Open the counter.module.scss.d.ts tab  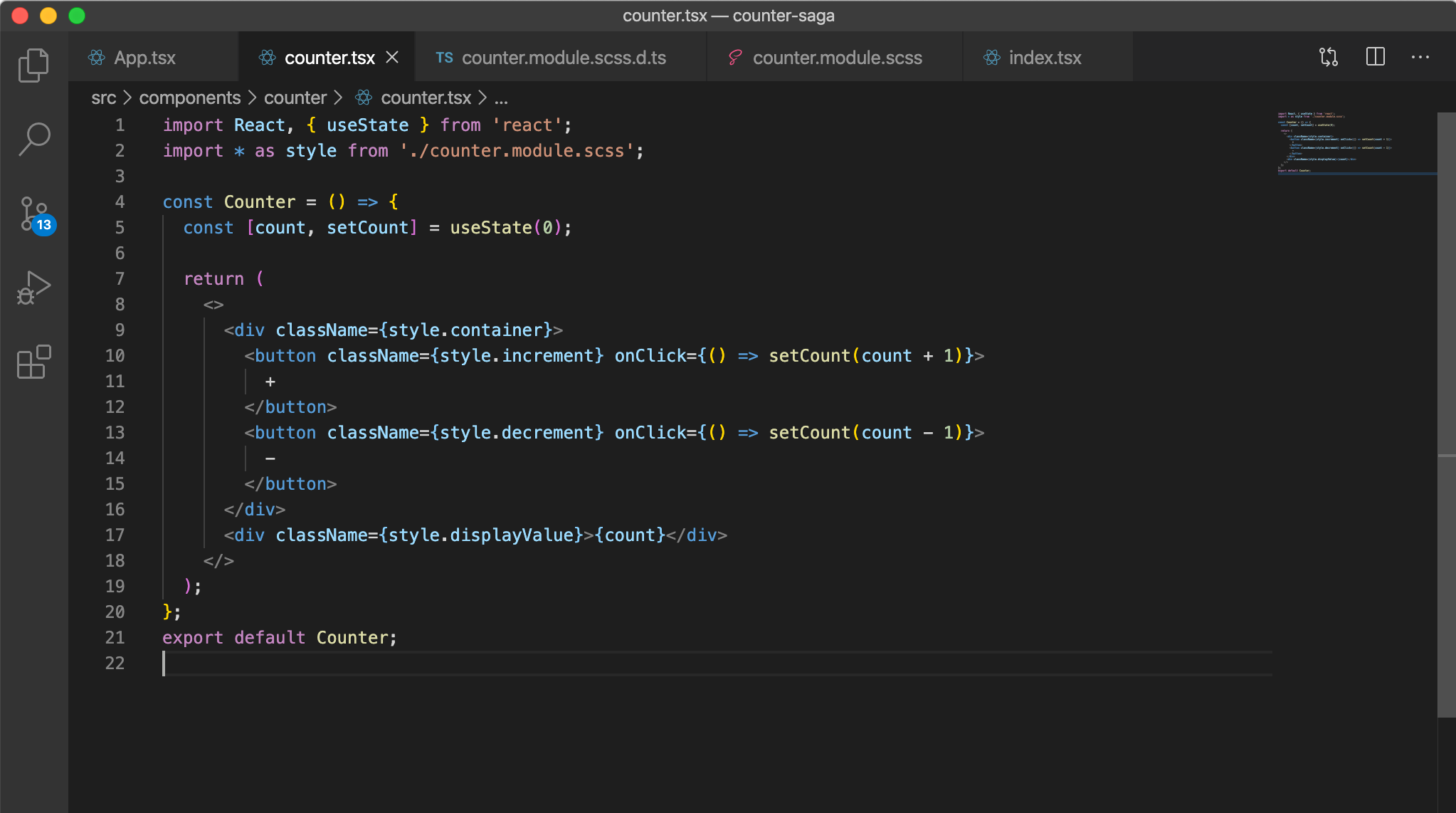[x=563, y=58]
